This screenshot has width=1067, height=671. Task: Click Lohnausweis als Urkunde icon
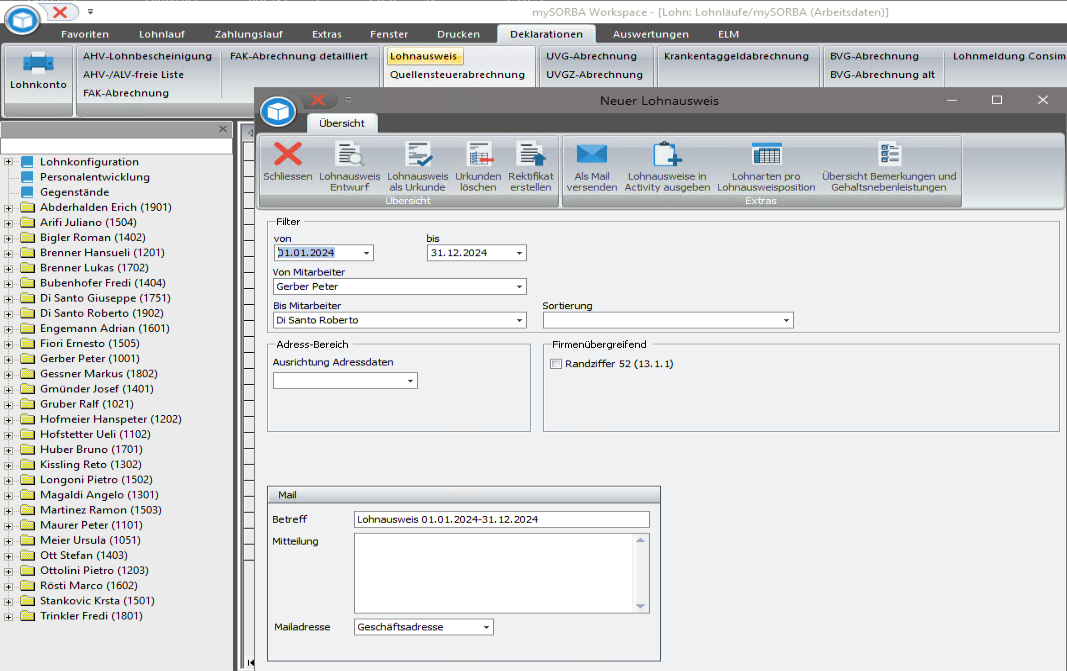pos(418,154)
